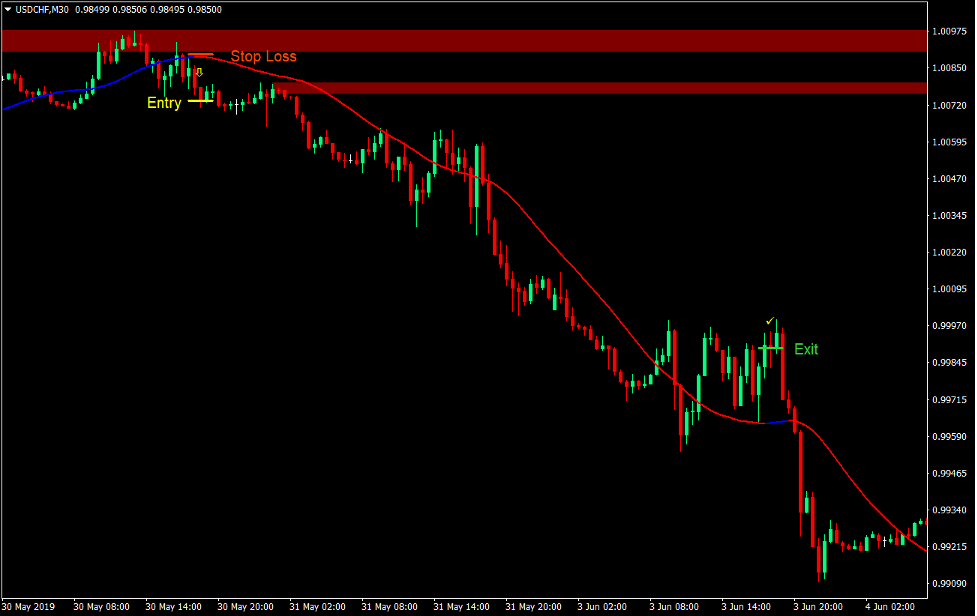Viewport: 977px width, 616px height.
Task: Select the yellow entry price line marker
Action: (200, 100)
